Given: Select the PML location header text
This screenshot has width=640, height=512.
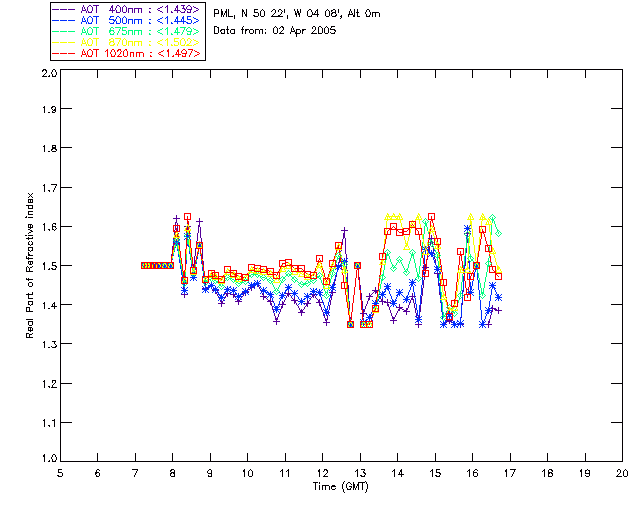Looking at the screenshot, I should (x=297, y=14).
